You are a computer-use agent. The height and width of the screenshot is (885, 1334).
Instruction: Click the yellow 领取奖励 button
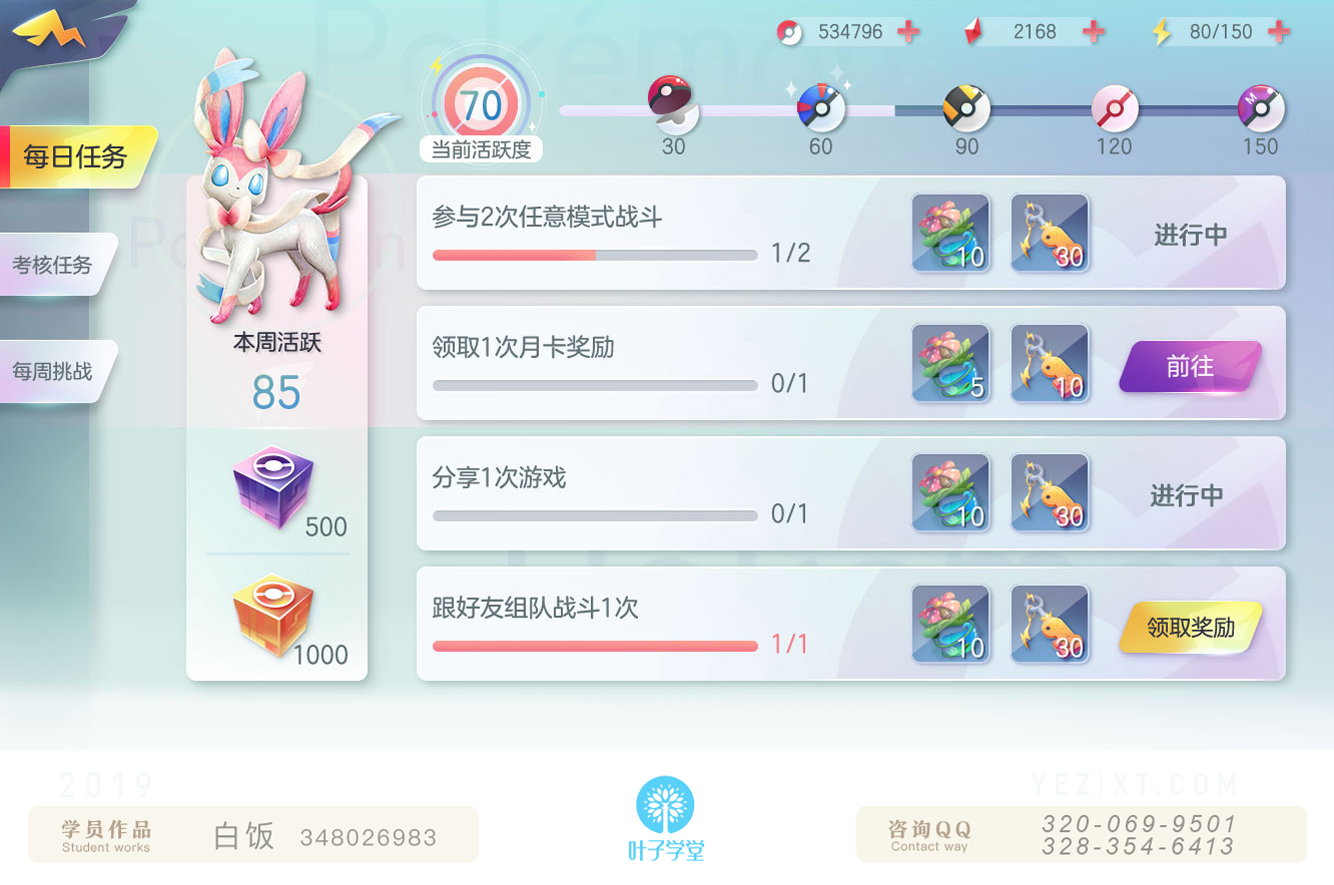point(1190,627)
